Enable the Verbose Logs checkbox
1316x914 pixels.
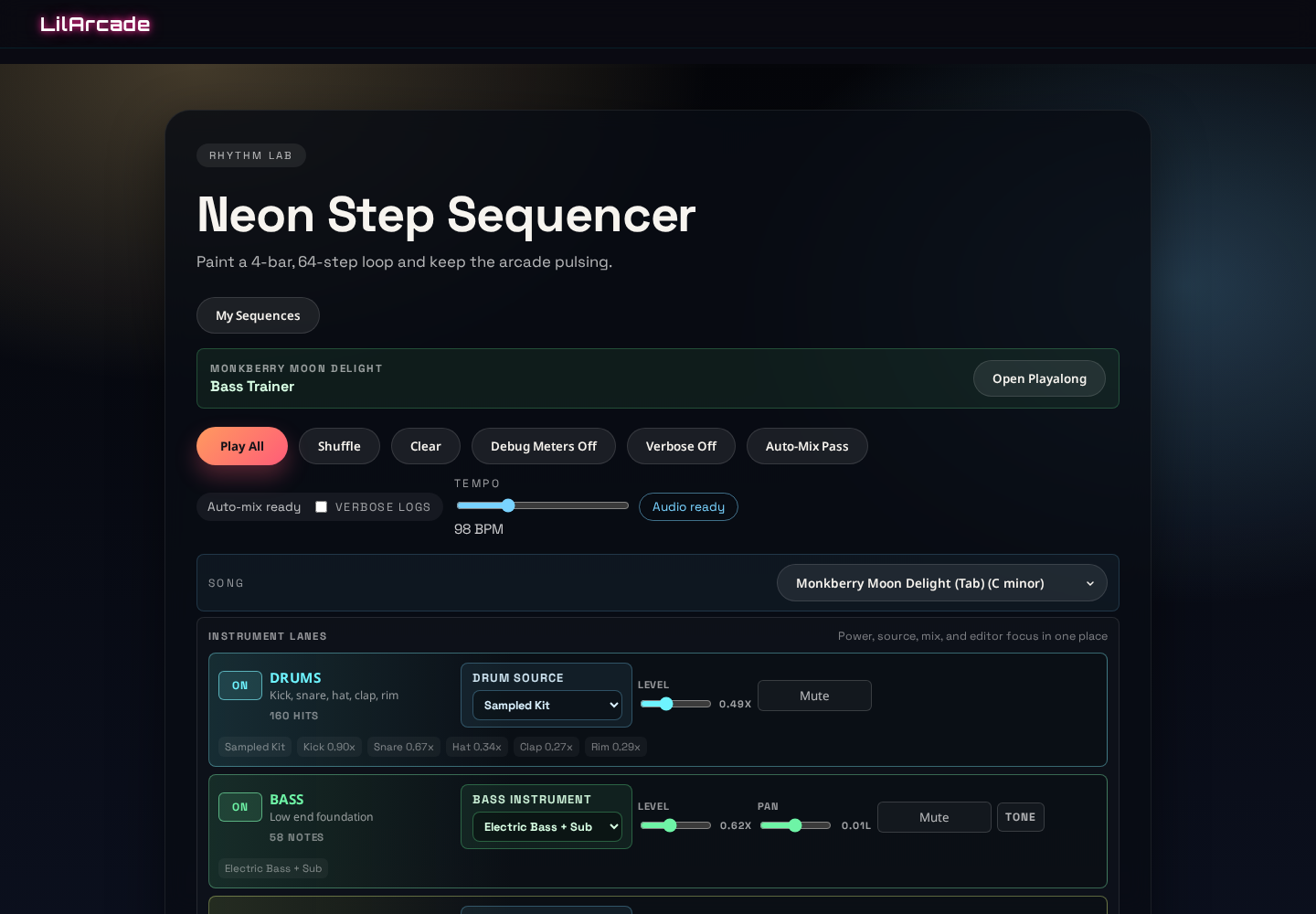tap(322, 506)
